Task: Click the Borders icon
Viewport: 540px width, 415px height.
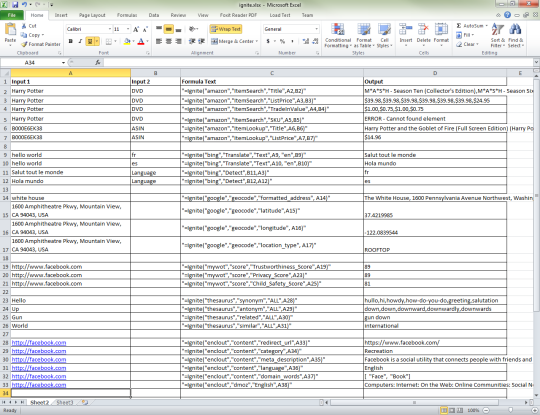Action: click(109, 41)
